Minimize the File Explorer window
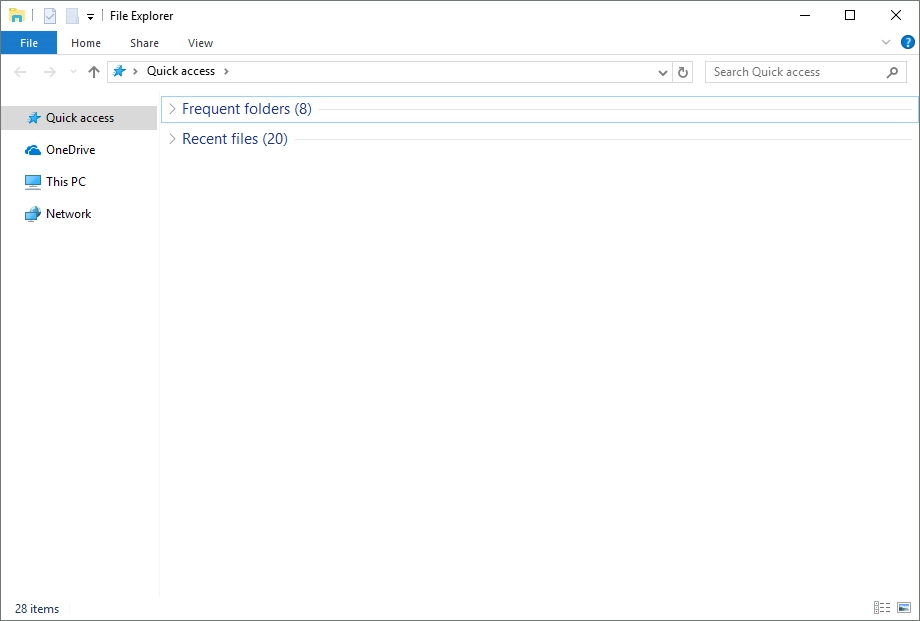Screen dimensions: 920x621 tap(805, 15)
